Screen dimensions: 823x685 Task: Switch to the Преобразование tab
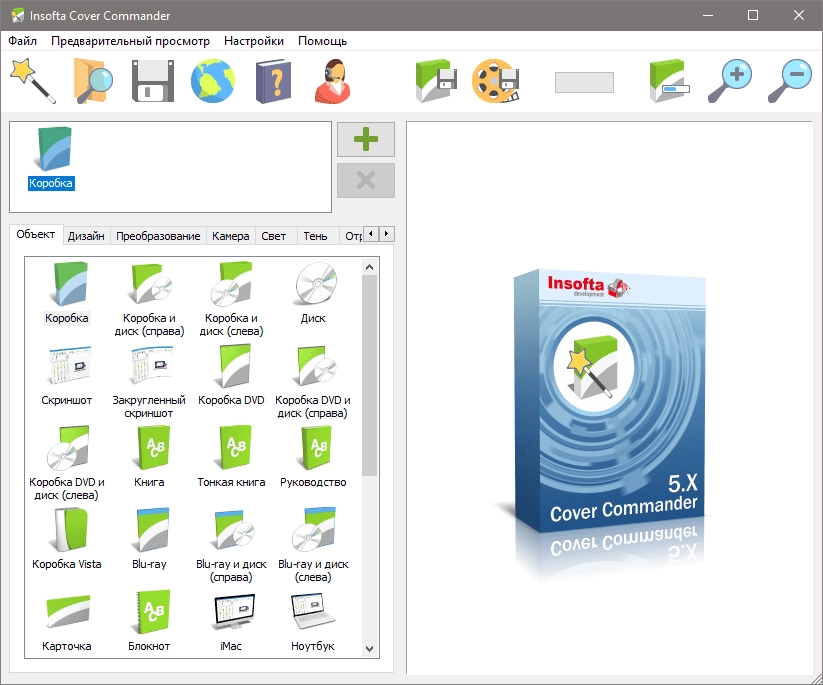point(158,236)
